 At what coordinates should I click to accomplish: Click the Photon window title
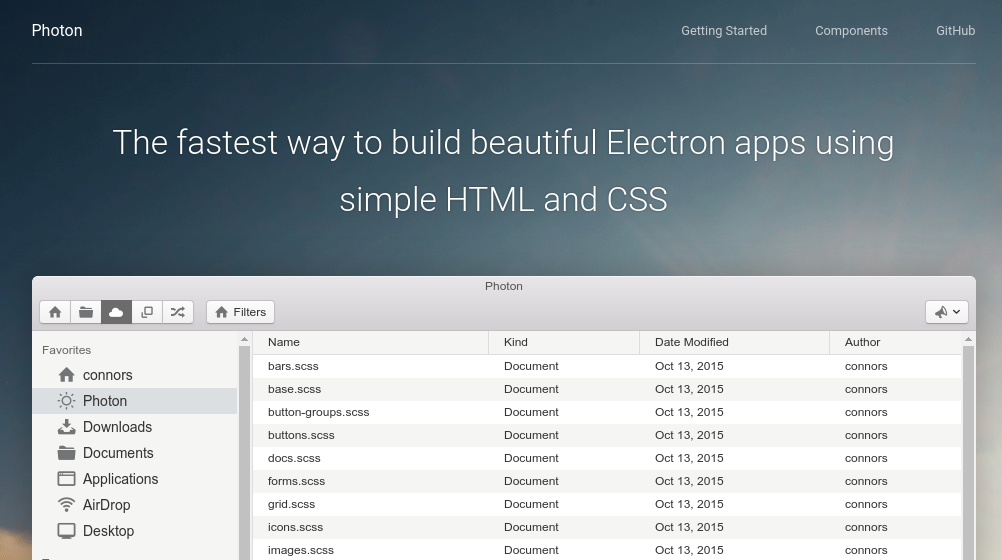click(504, 286)
